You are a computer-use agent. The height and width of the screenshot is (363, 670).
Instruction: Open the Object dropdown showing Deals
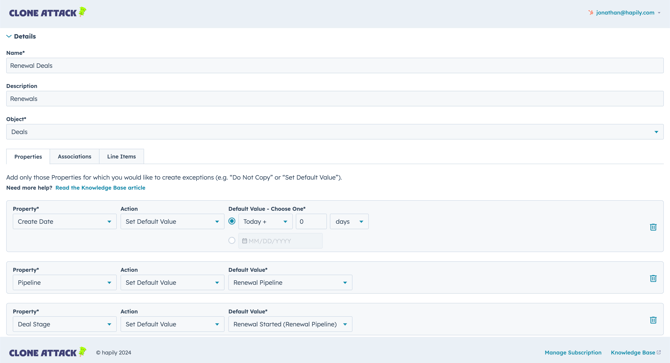point(335,132)
